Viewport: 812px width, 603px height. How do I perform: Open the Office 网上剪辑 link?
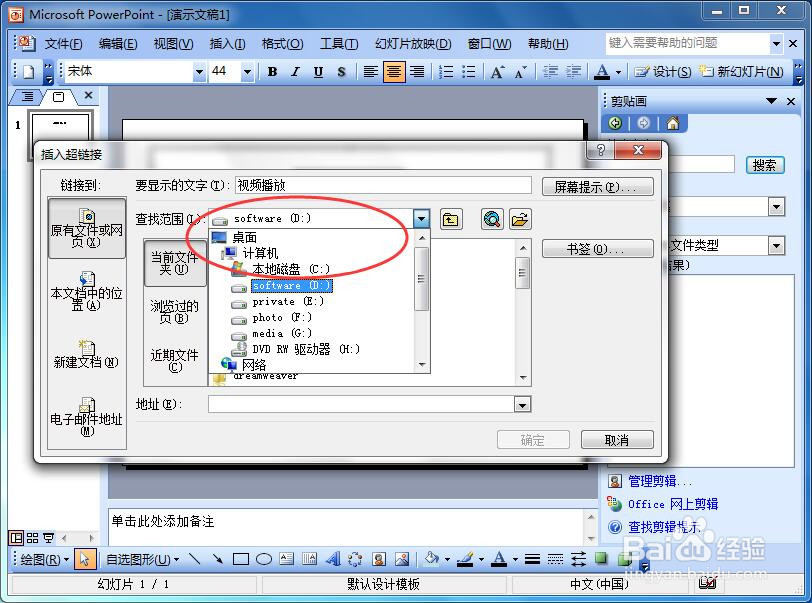pyautogui.click(x=673, y=504)
